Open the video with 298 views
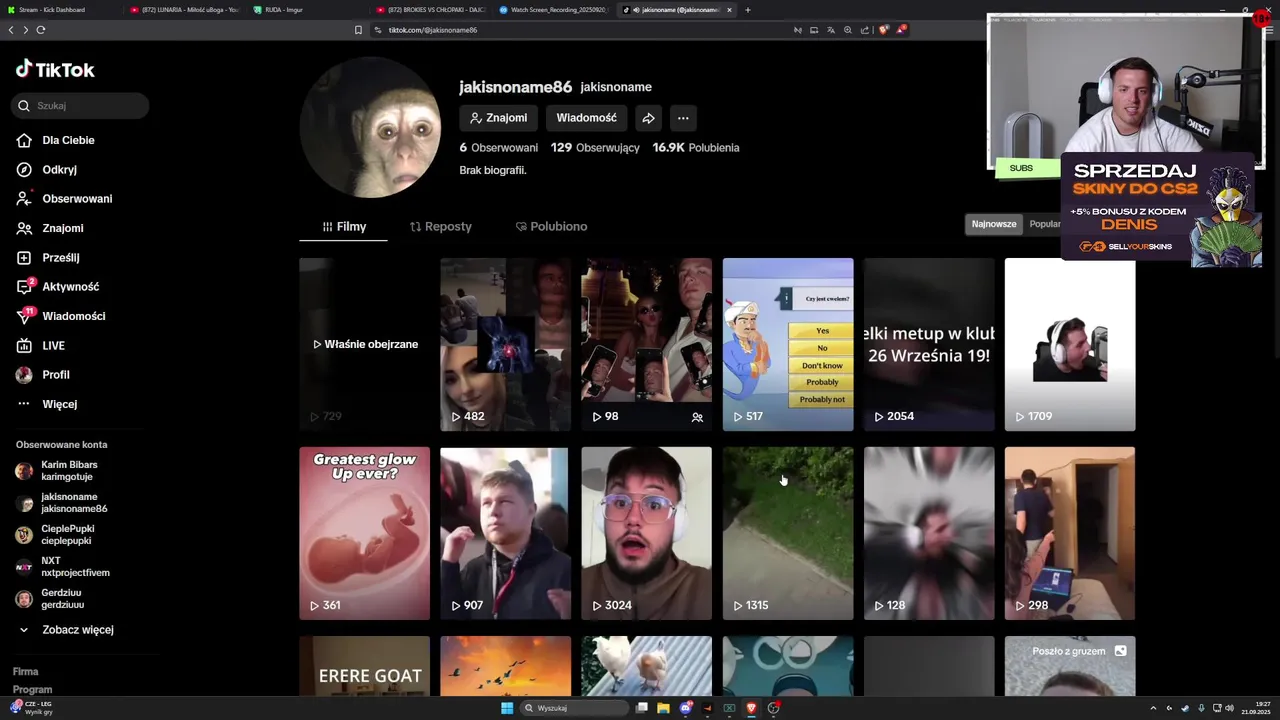This screenshot has width=1280, height=720. tap(1070, 533)
